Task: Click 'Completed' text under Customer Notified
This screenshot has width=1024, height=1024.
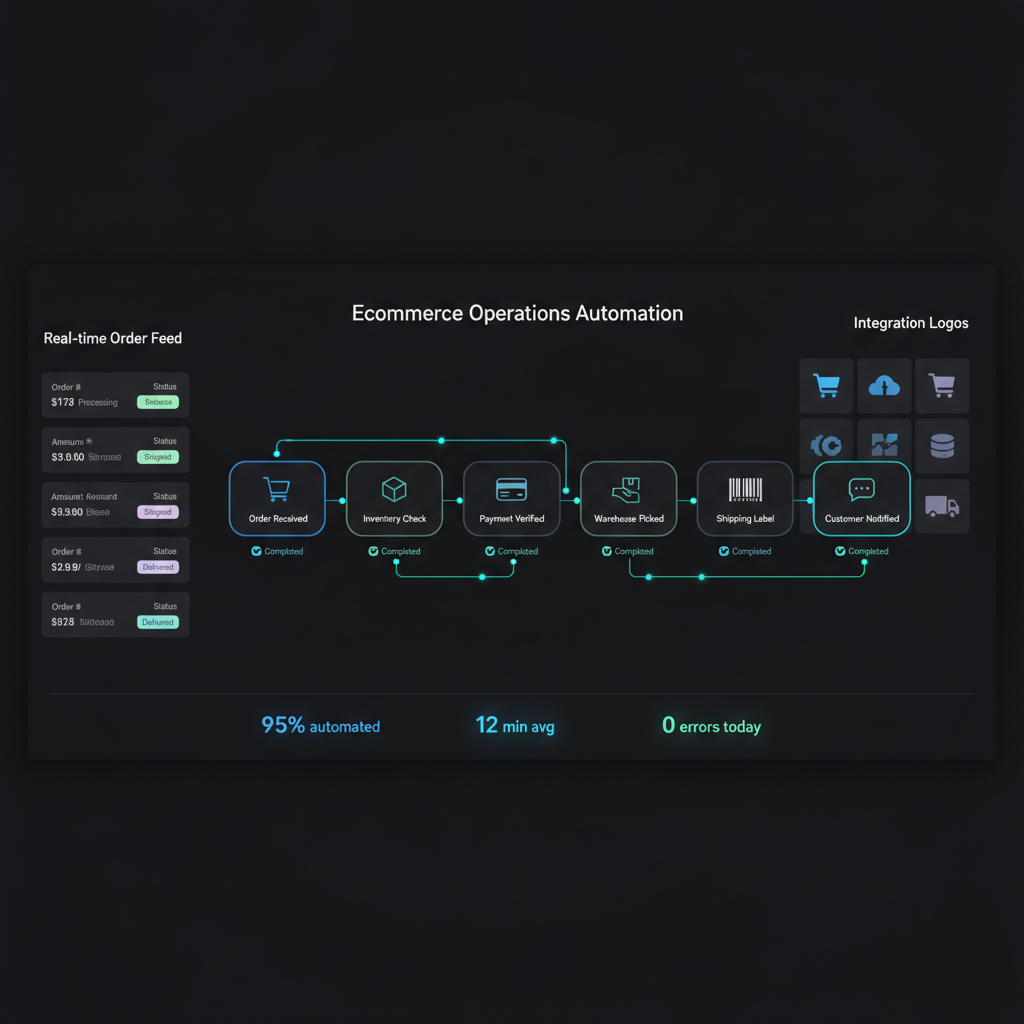Action: [868, 551]
